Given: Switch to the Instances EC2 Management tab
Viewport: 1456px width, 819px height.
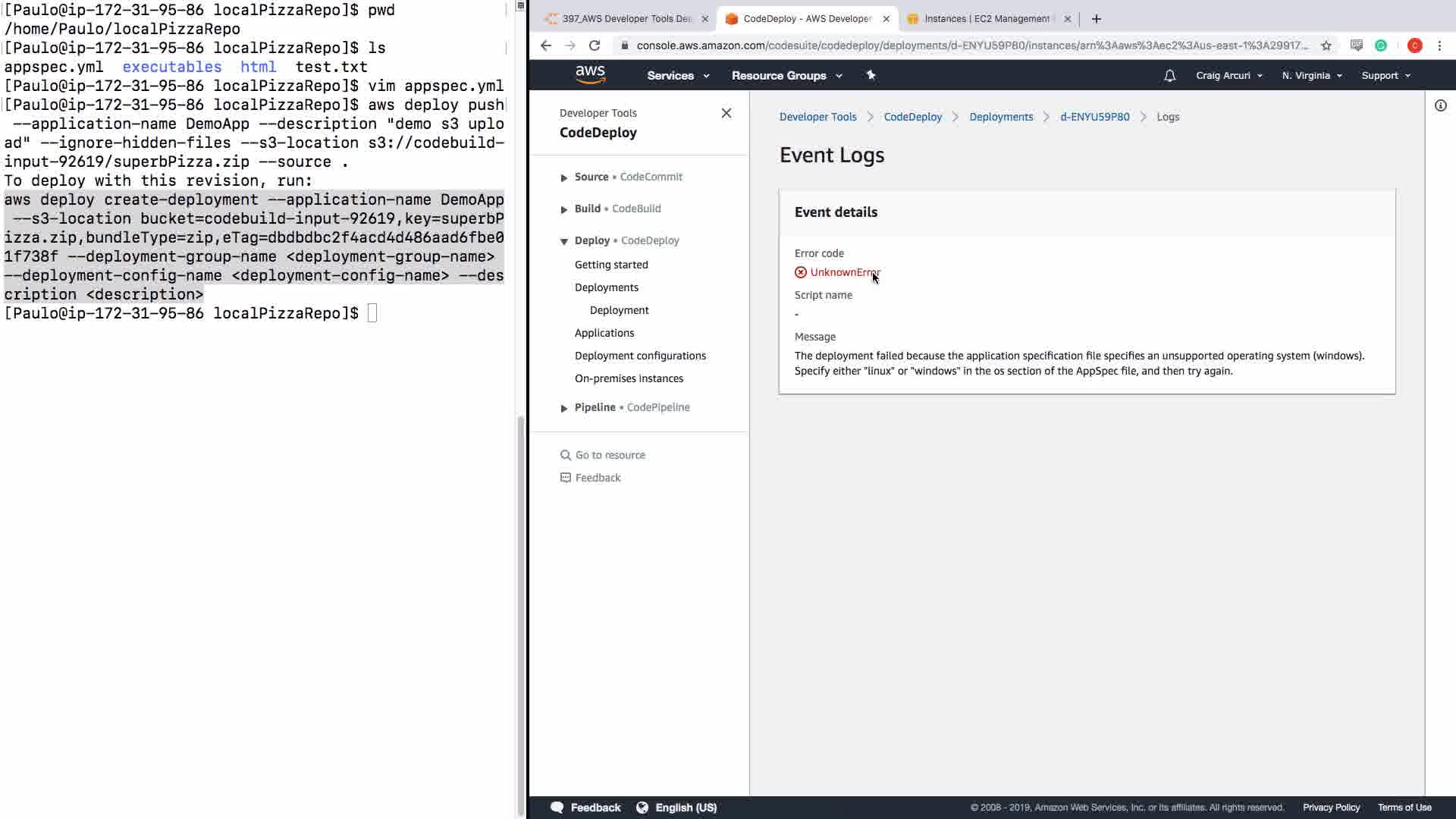Looking at the screenshot, I should tap(986, 19).
